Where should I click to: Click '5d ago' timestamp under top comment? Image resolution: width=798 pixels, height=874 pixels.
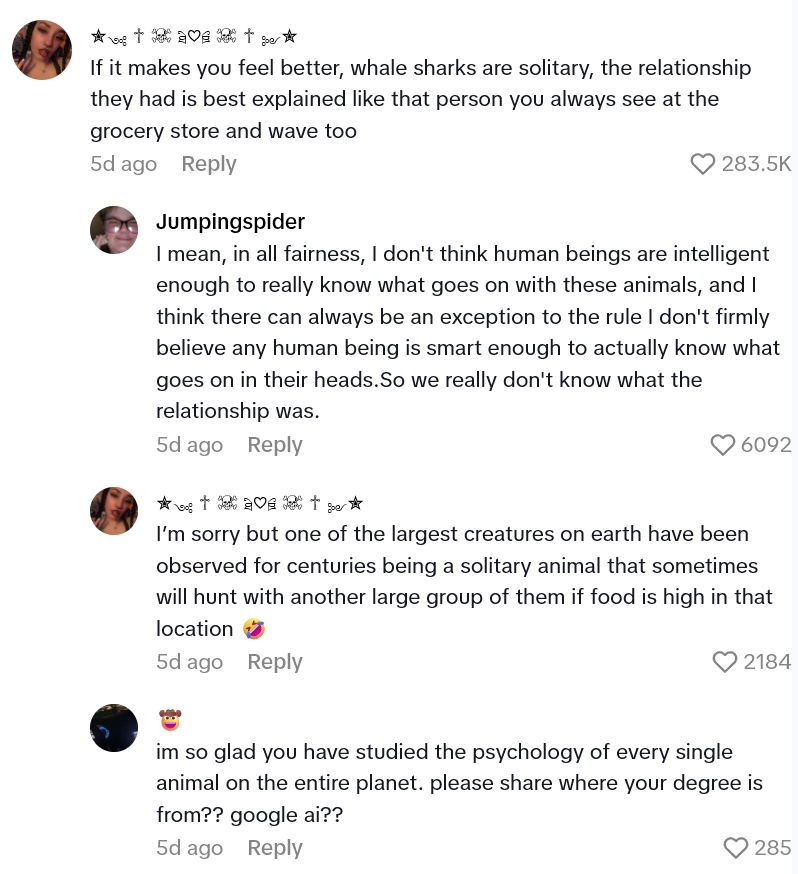pos(123,164)
